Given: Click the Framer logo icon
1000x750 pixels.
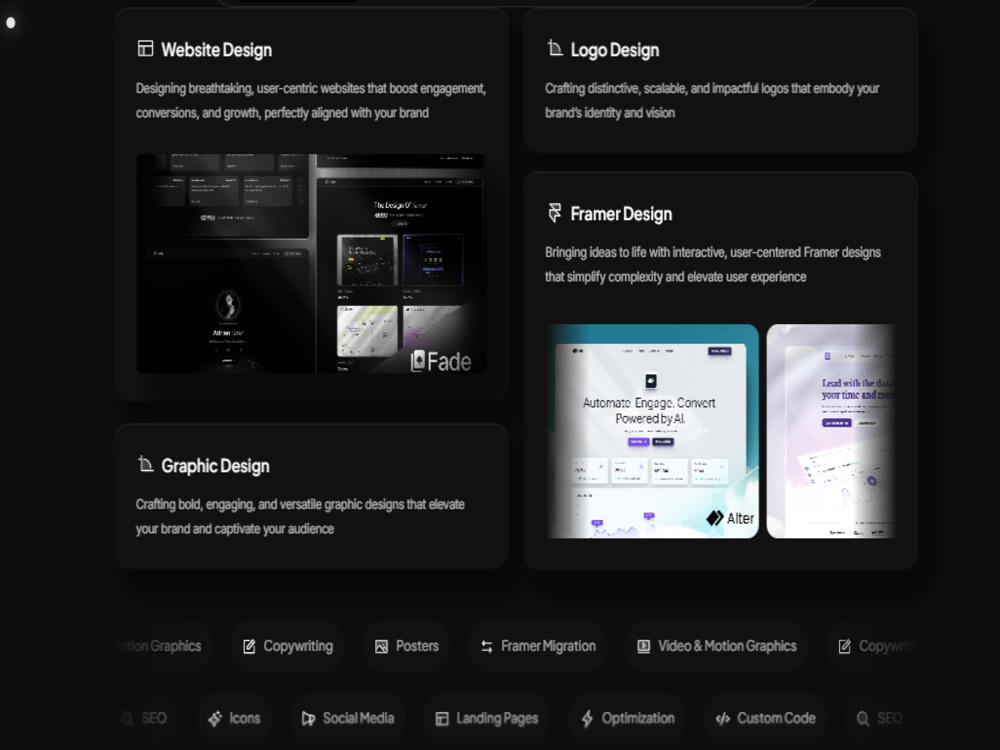Looking at the screenshot, I should coord(555,212).
